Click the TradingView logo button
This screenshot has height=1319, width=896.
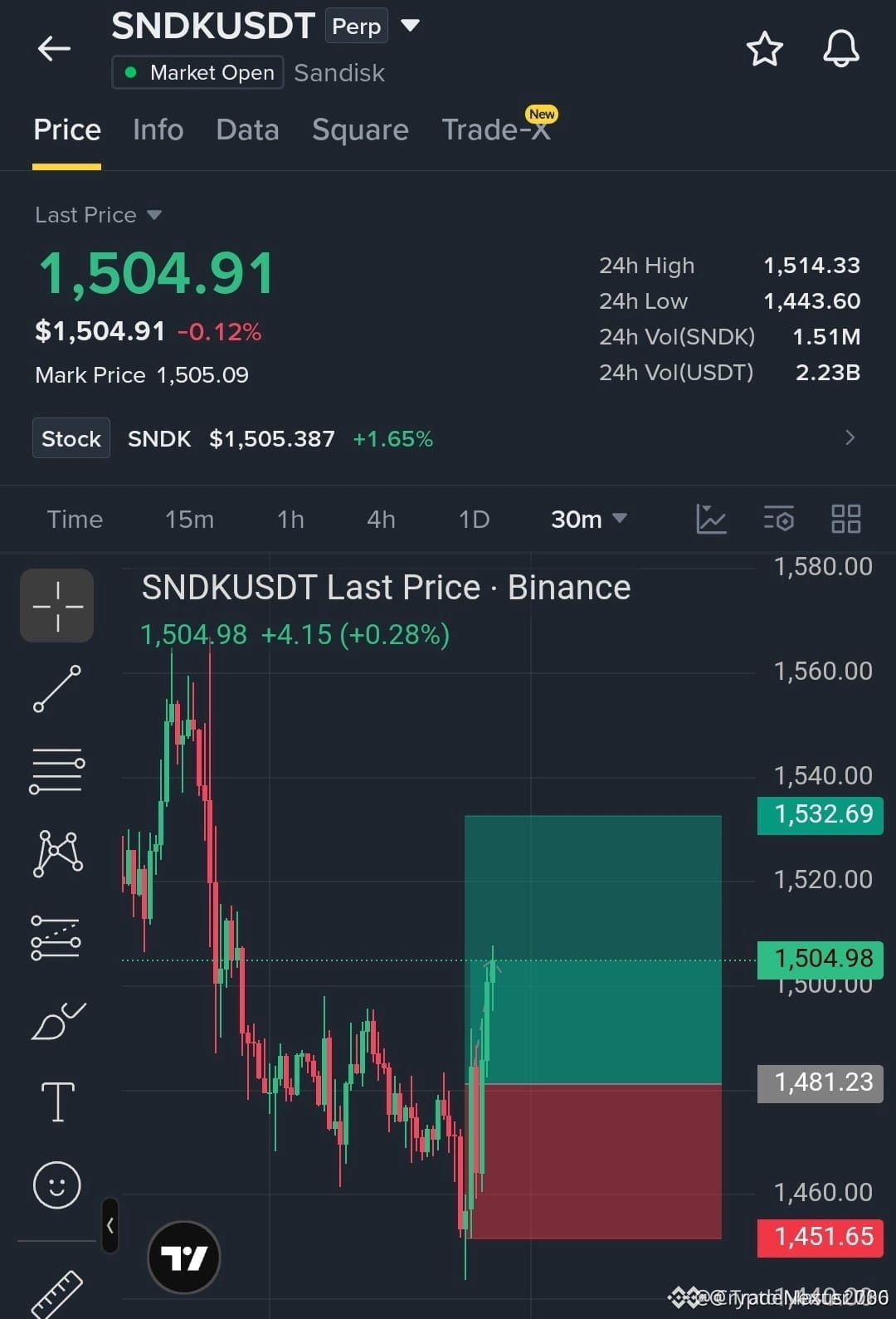pos(183,1258)
